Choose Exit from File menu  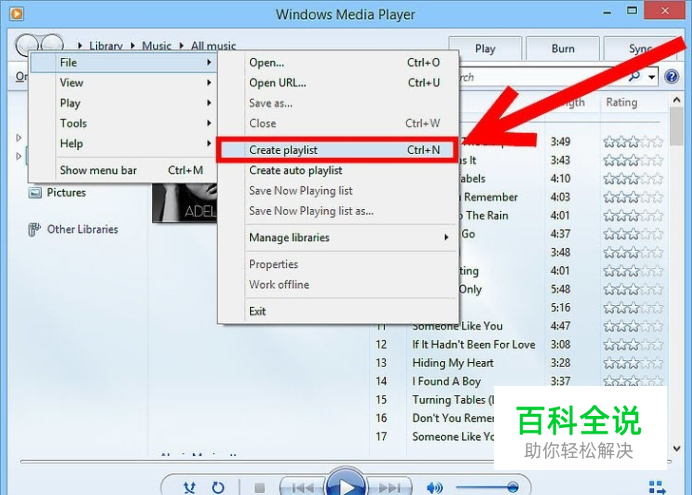(338, 311)
